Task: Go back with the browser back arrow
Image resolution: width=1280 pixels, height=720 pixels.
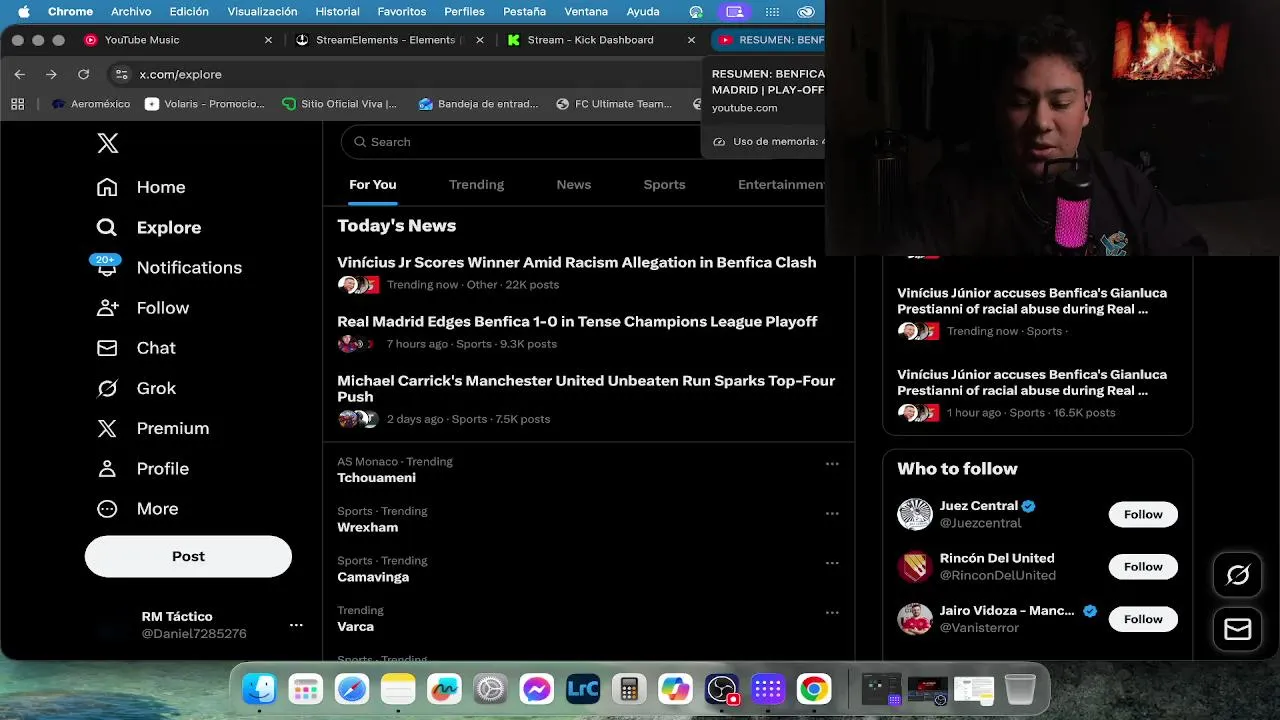Action: coord(20,74)
